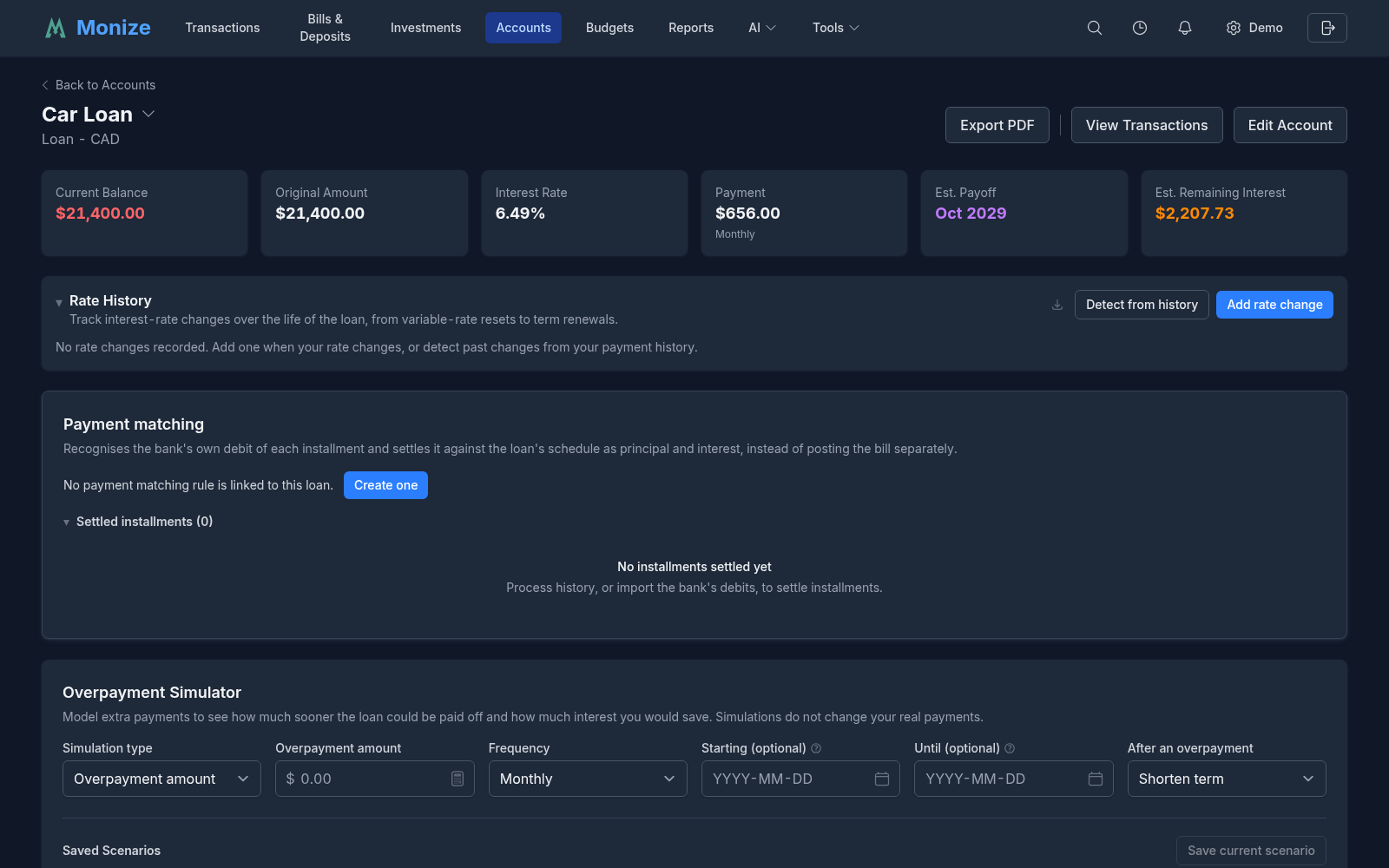The image size is (1389, 868).
Task: Click the Edit Account button
Action: 1290,125
